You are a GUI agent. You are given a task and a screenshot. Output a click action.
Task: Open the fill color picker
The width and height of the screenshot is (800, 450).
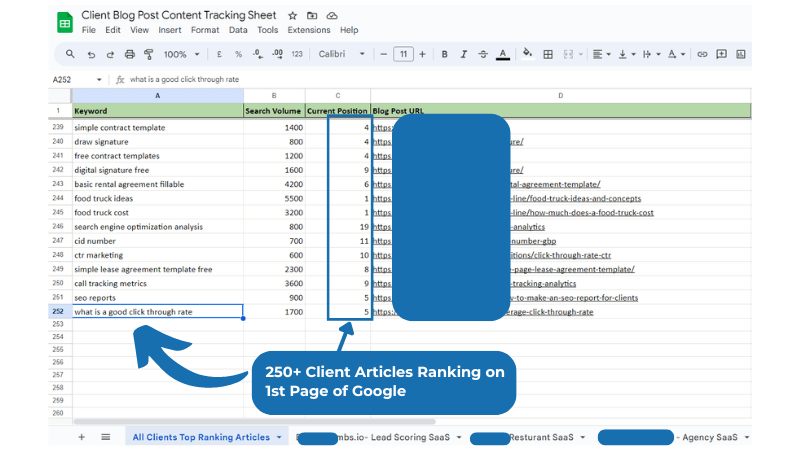(528, 54)
